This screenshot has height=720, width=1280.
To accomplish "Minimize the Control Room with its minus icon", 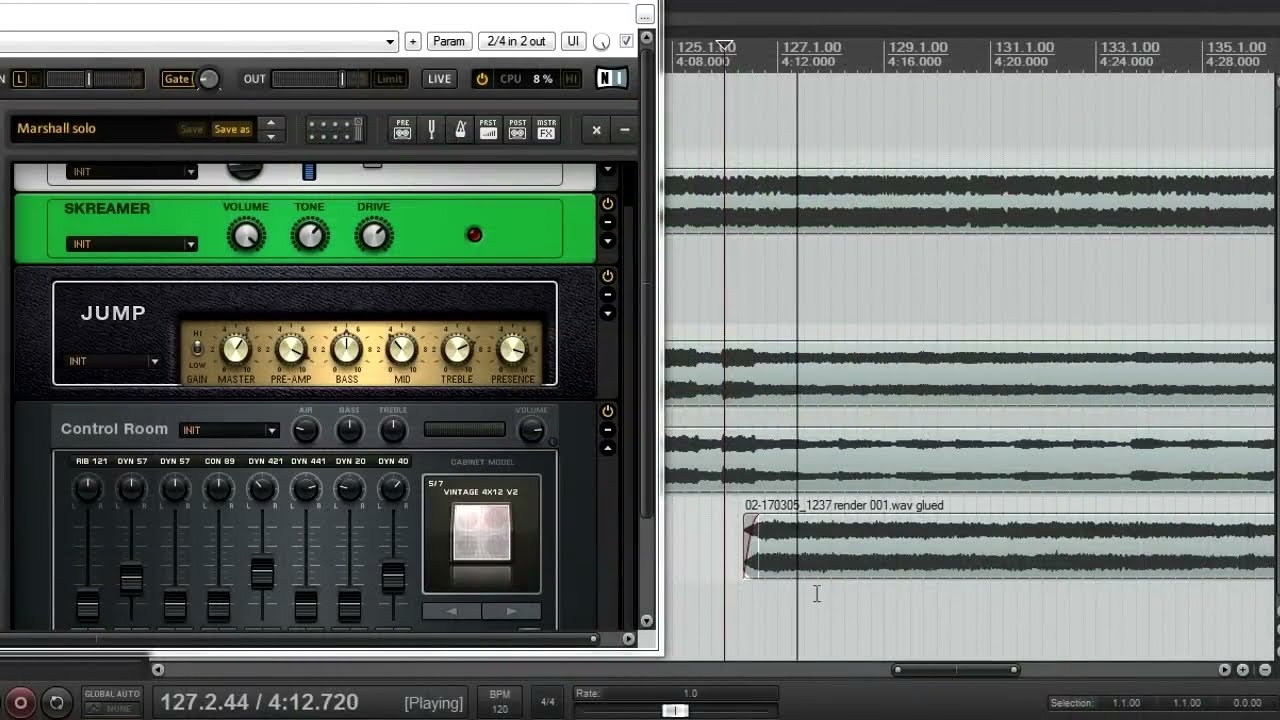I will pyautogui.click(x=607, y=430).
